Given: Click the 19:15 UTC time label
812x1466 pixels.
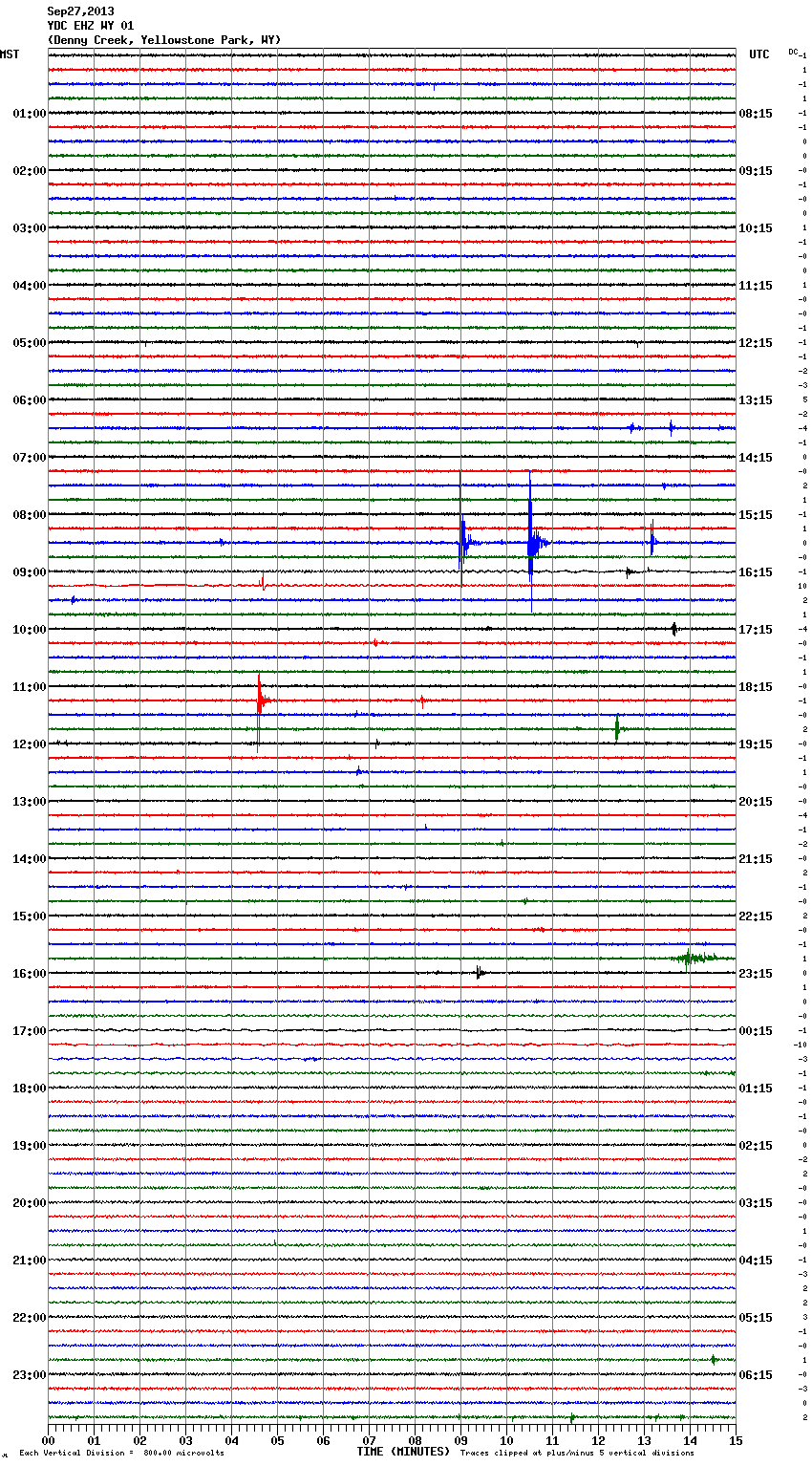Looking at the screenshot, I should point(756,744).
